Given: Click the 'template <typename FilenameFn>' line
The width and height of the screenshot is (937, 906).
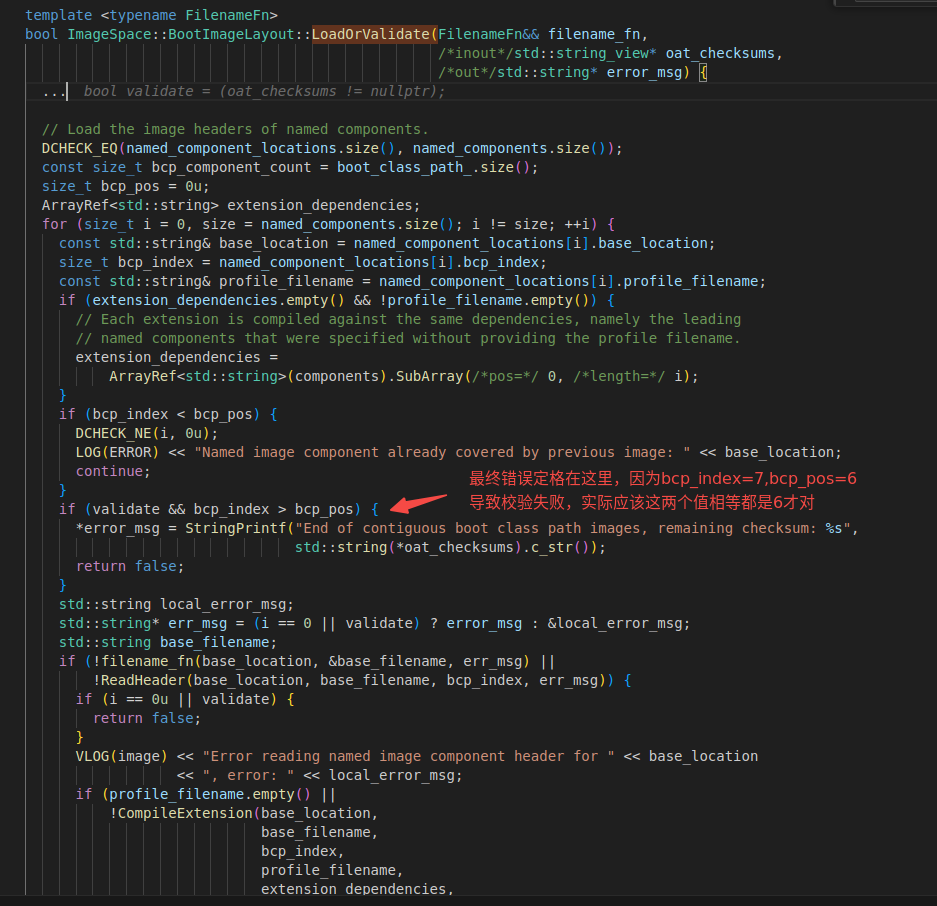Looking at the screenshot, I should (151, 16).
